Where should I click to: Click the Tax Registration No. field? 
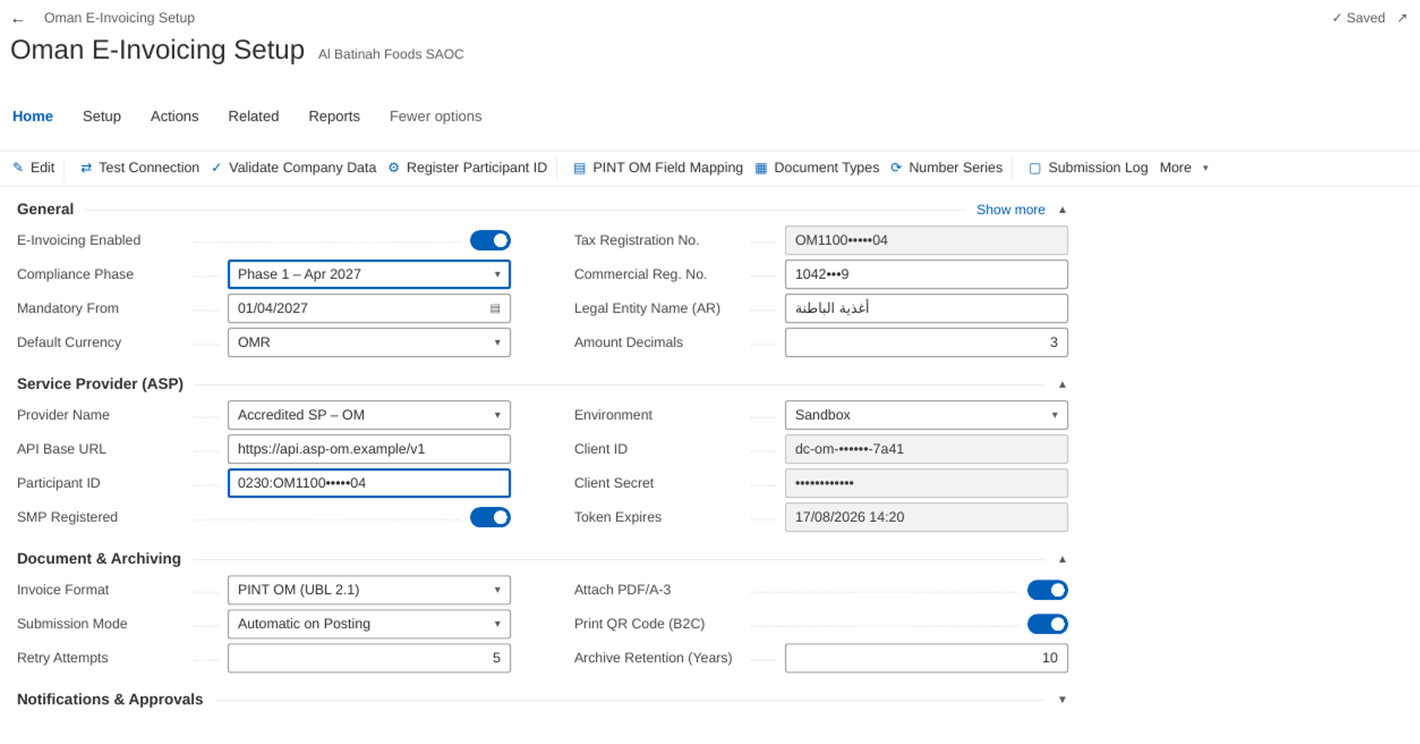click(x=926, y=240)
